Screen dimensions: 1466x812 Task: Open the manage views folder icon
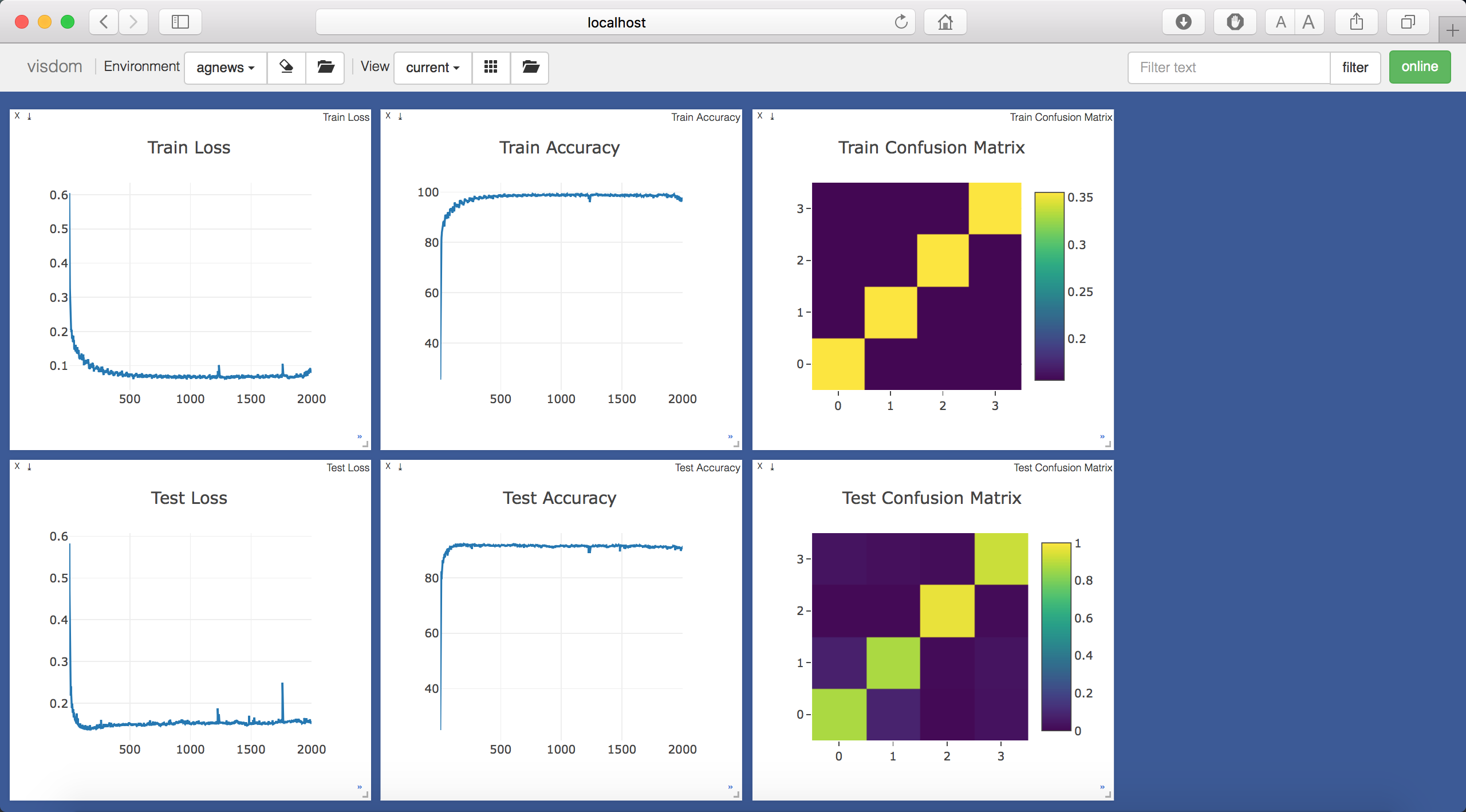pyautogui.click(x=530, y=68)
